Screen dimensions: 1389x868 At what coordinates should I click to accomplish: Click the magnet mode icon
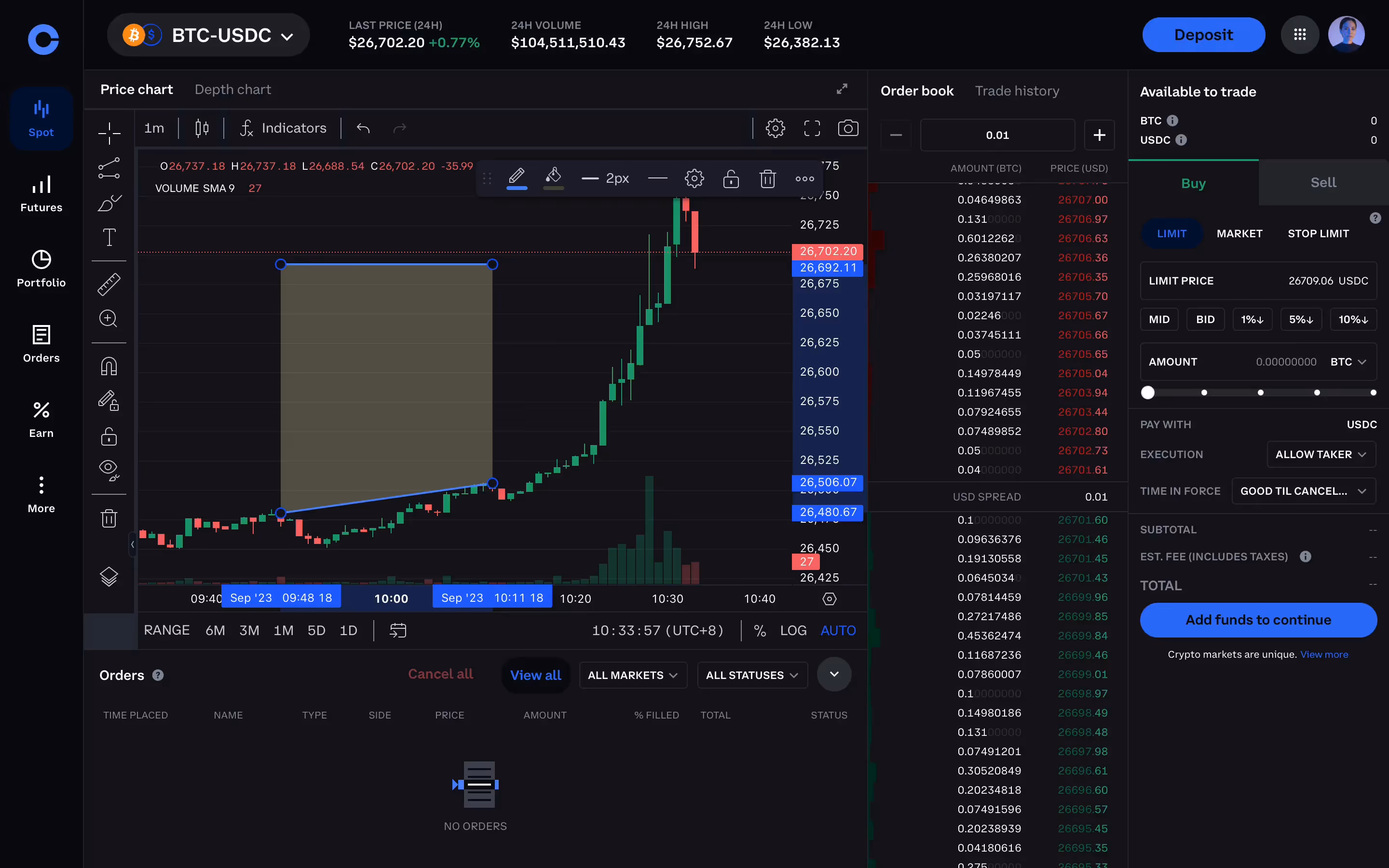[x=109, y=366]
